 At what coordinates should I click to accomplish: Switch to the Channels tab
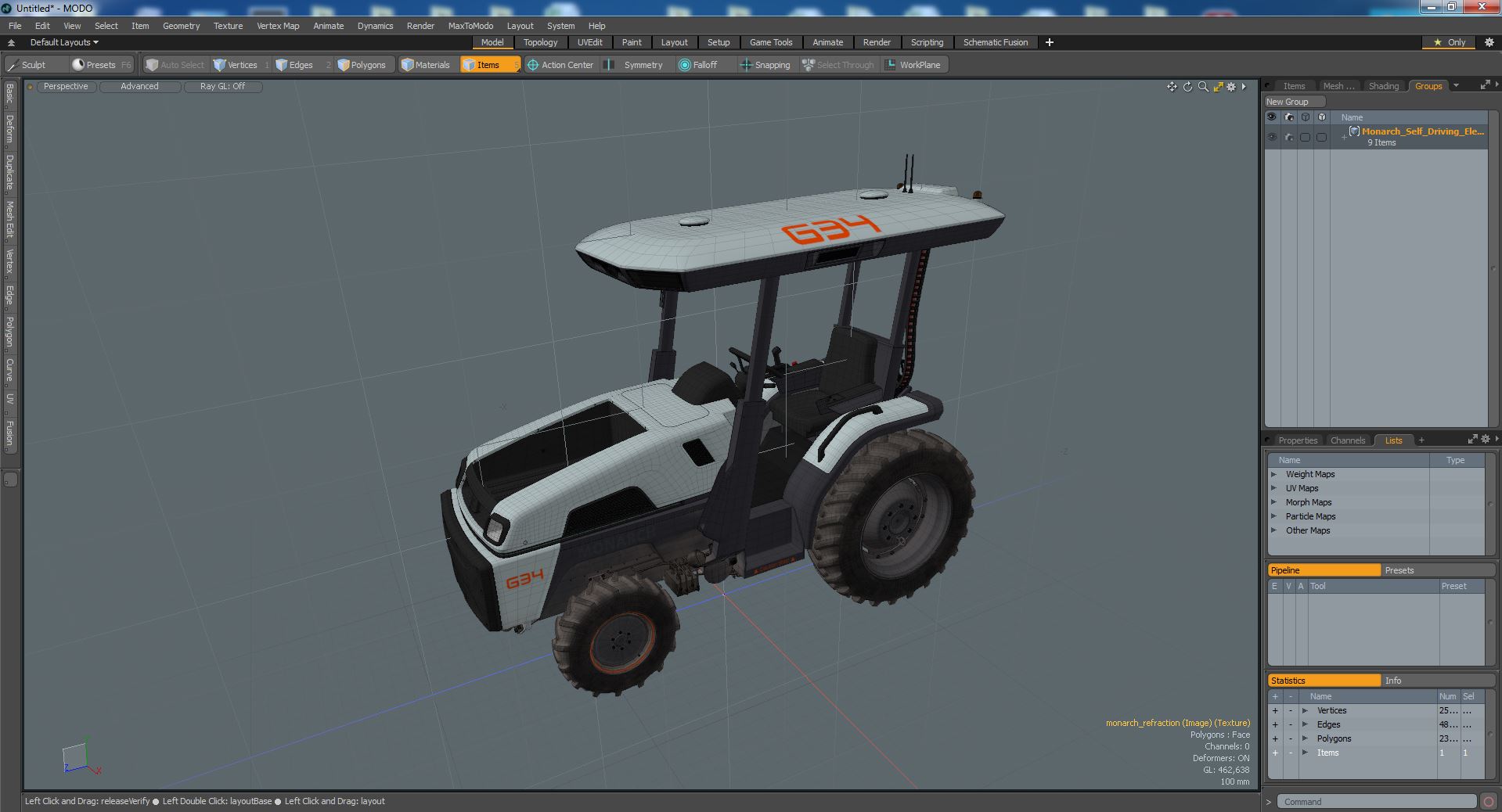(1347, 440)
